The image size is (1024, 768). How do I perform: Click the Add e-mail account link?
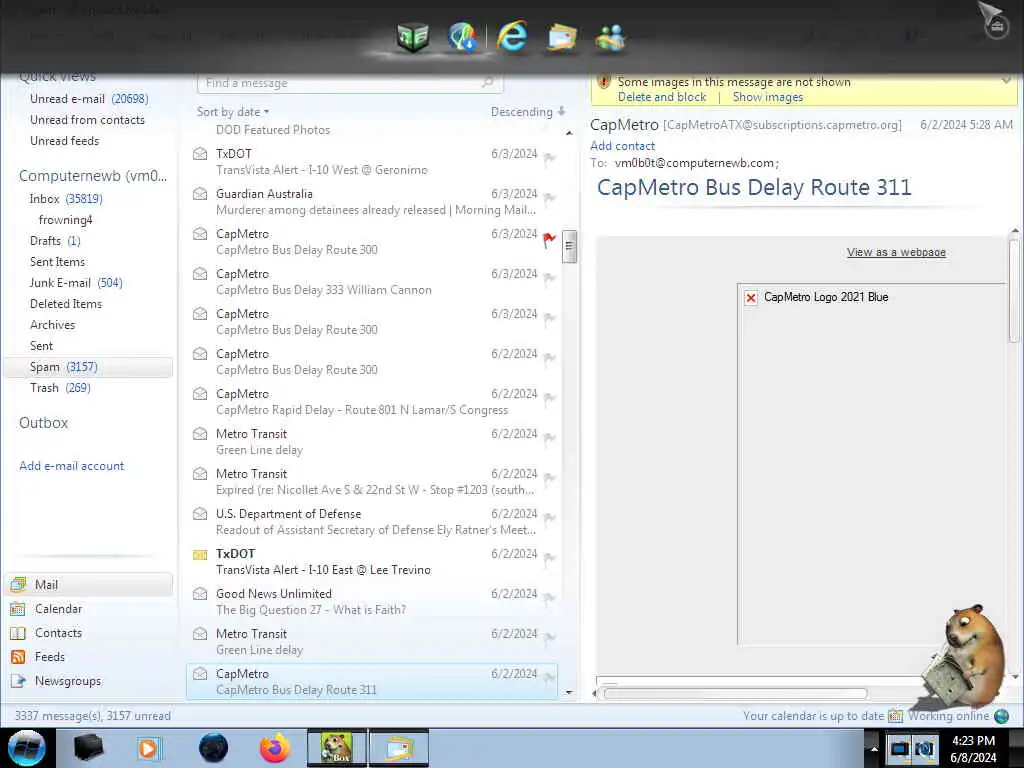point(71,466)
